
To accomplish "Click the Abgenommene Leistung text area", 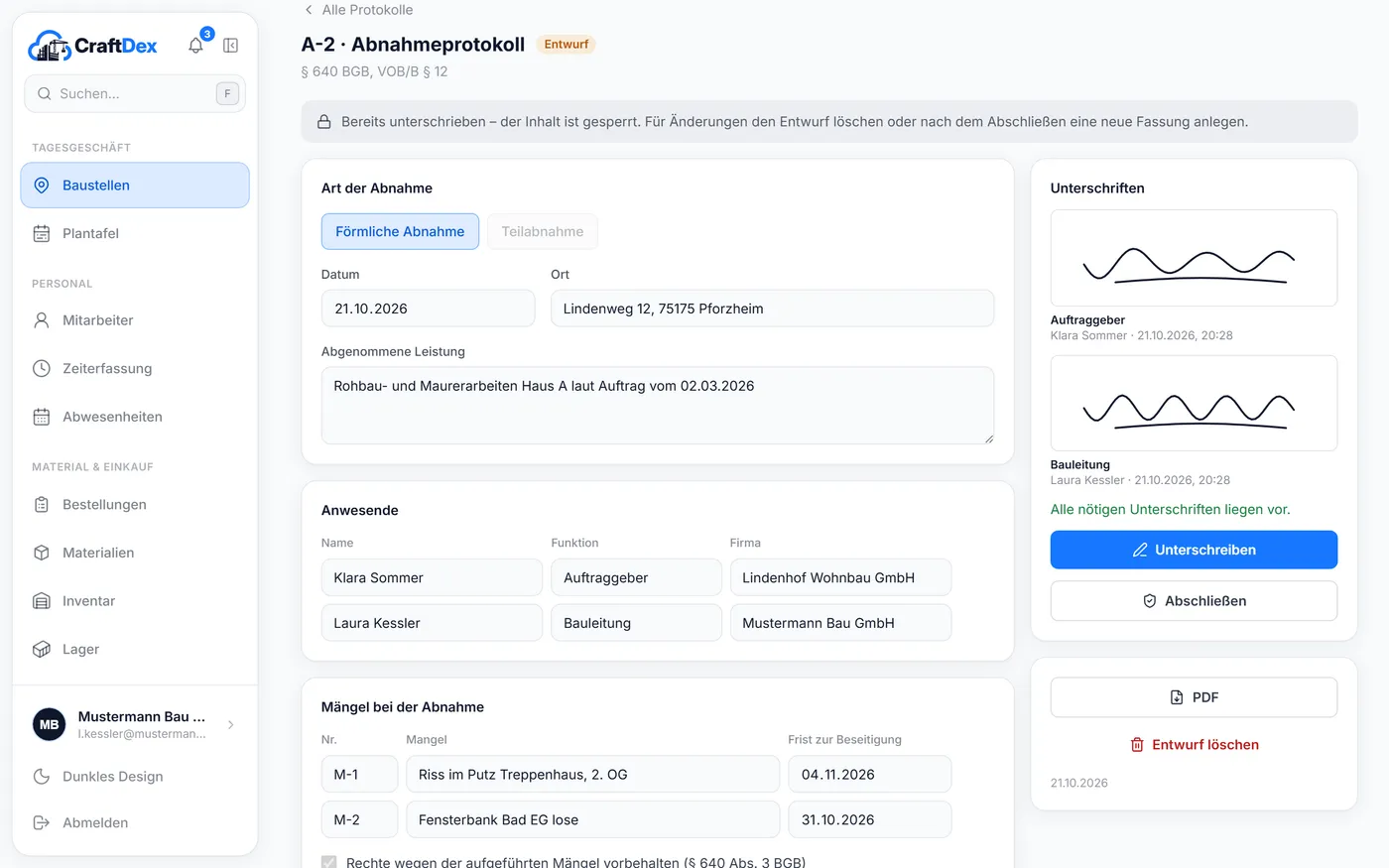I will pyautogui.click(x=658, y=406).
